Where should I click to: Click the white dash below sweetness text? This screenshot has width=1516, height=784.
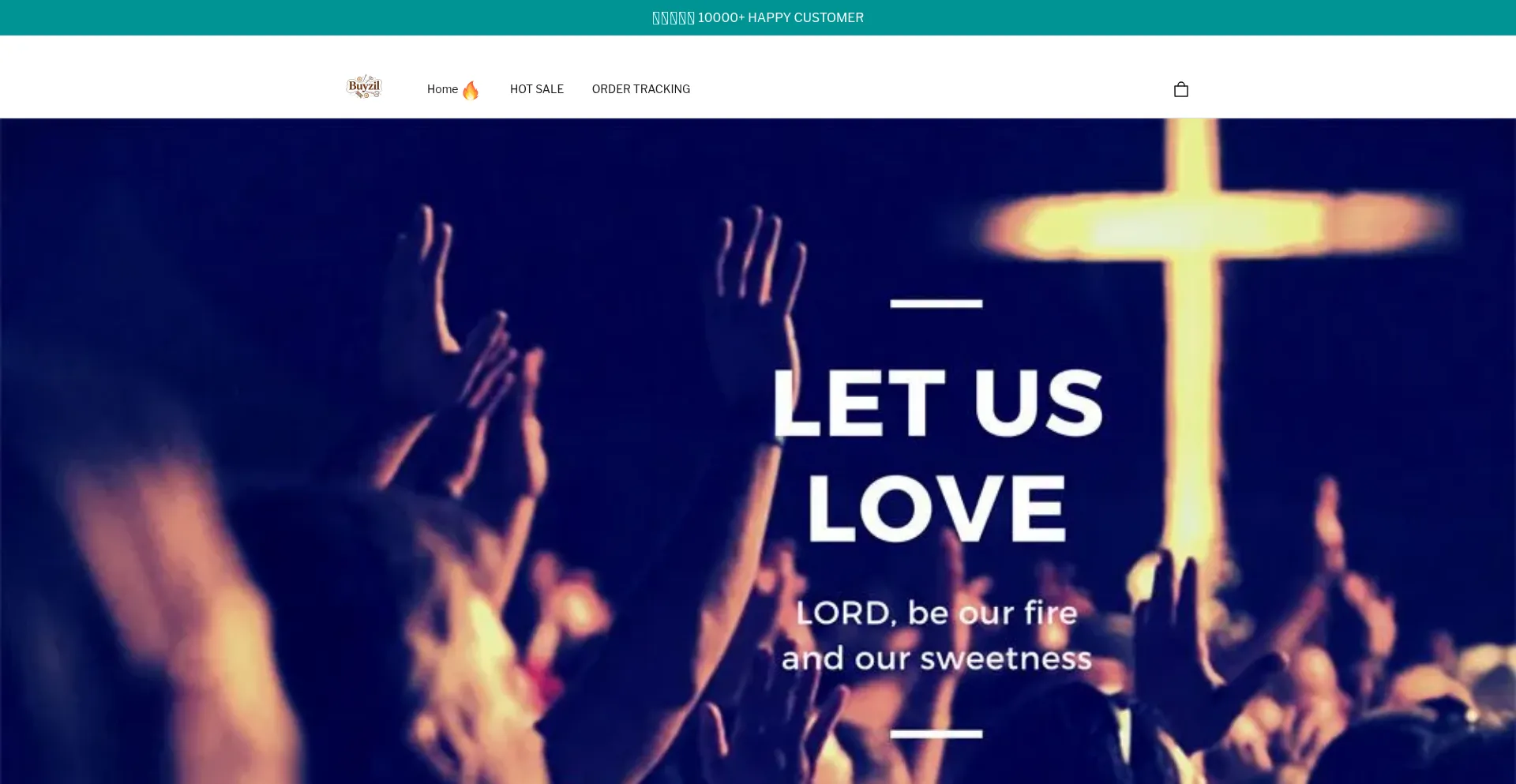(x=936, y=734)
